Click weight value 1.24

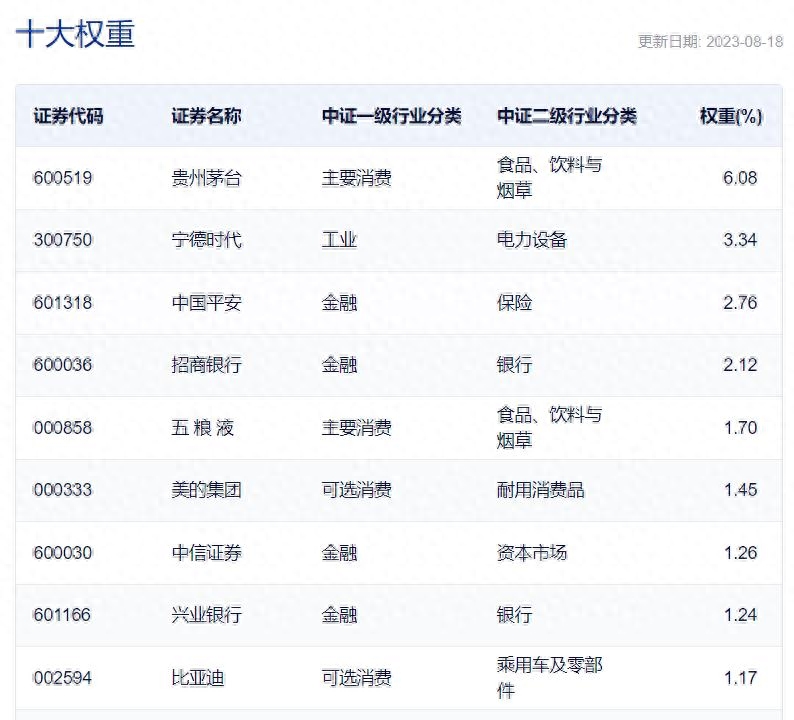point(740,615)
